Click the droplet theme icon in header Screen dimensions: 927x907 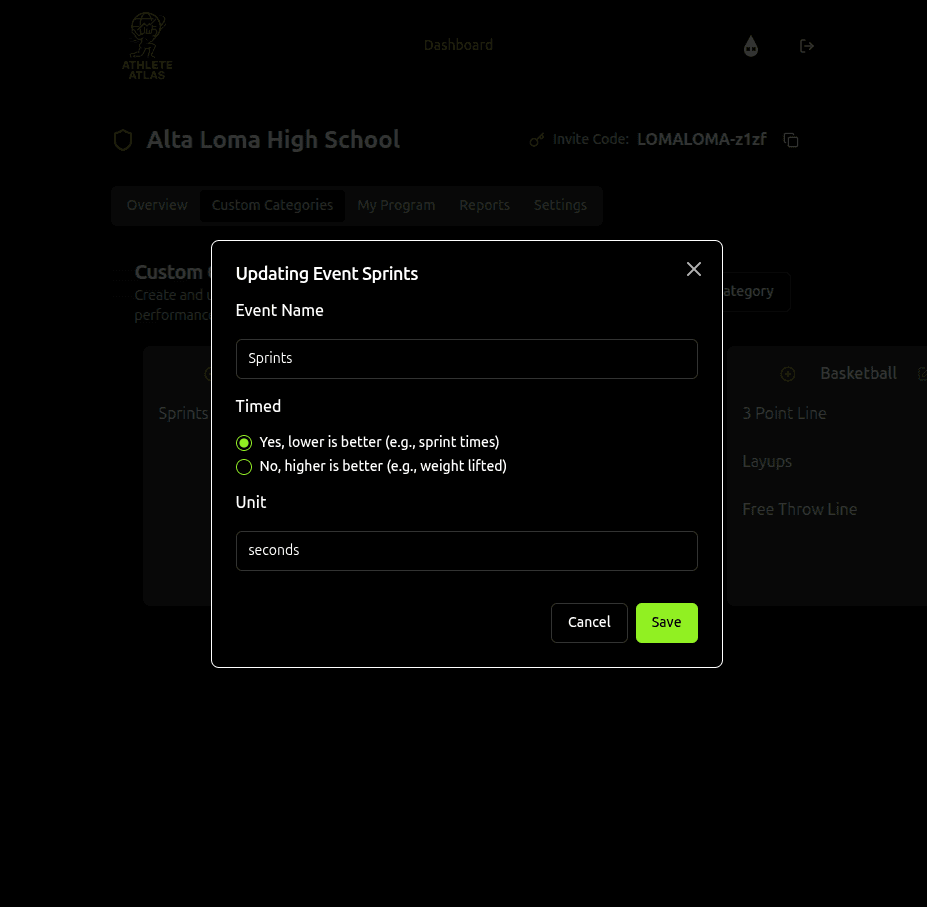pyautogui.click(x=751, y=46)
